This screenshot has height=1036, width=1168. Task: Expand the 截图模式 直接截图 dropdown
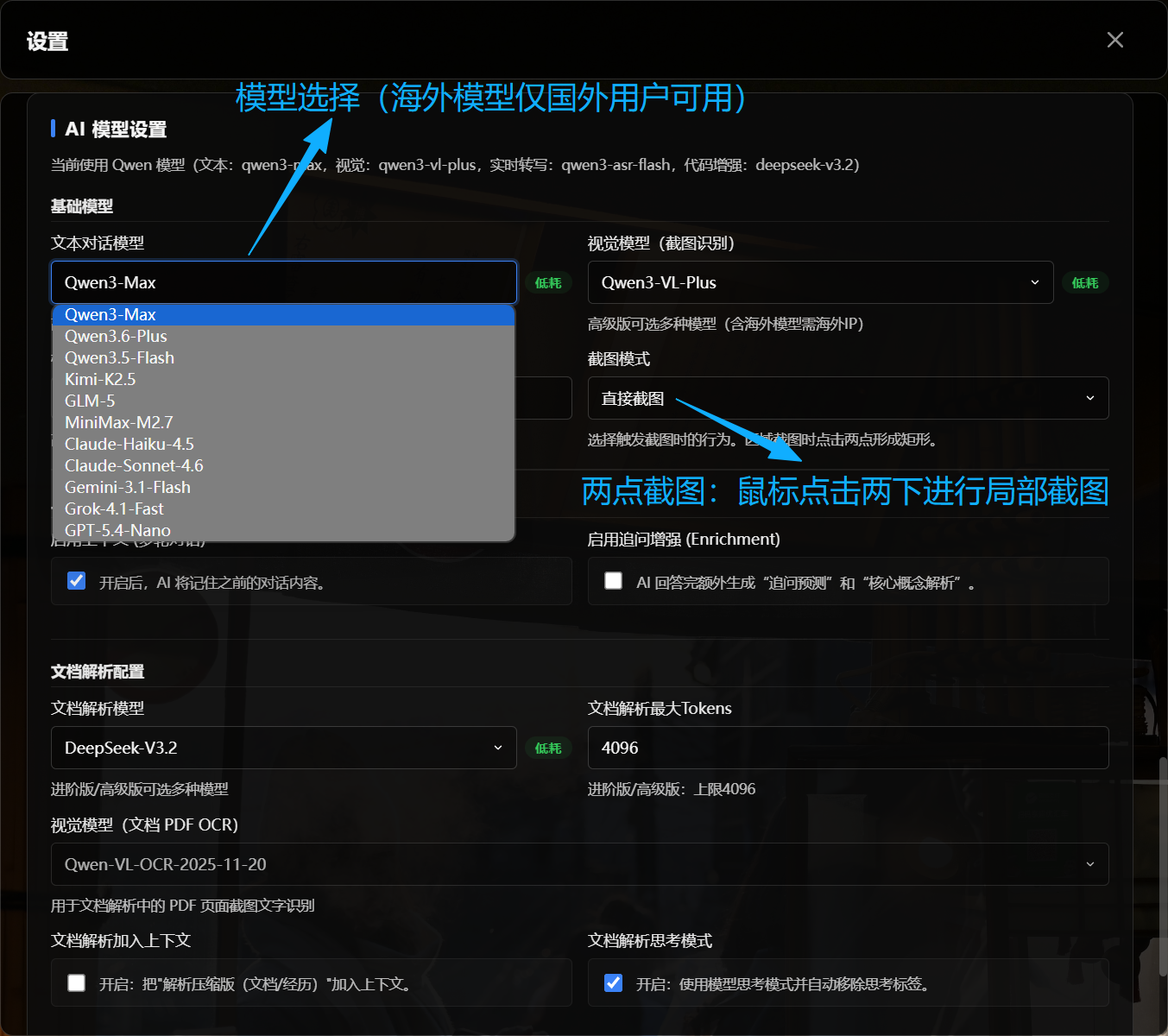click(x=848, y=398)
